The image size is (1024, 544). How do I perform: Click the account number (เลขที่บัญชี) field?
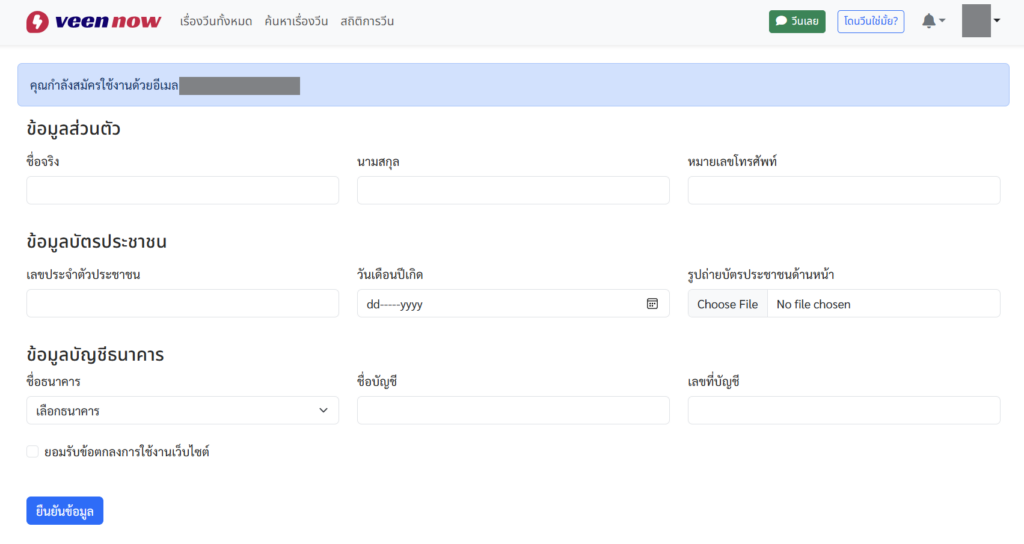point(843,411)
